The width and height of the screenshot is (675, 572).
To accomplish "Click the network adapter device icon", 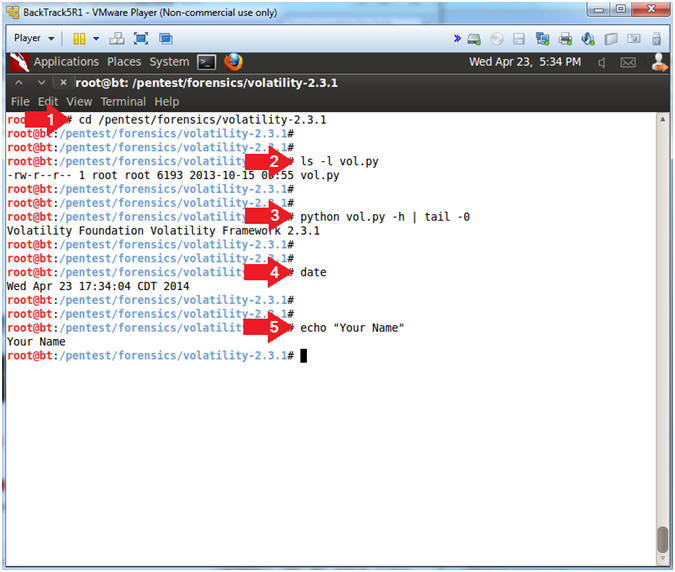I will 542,39.
